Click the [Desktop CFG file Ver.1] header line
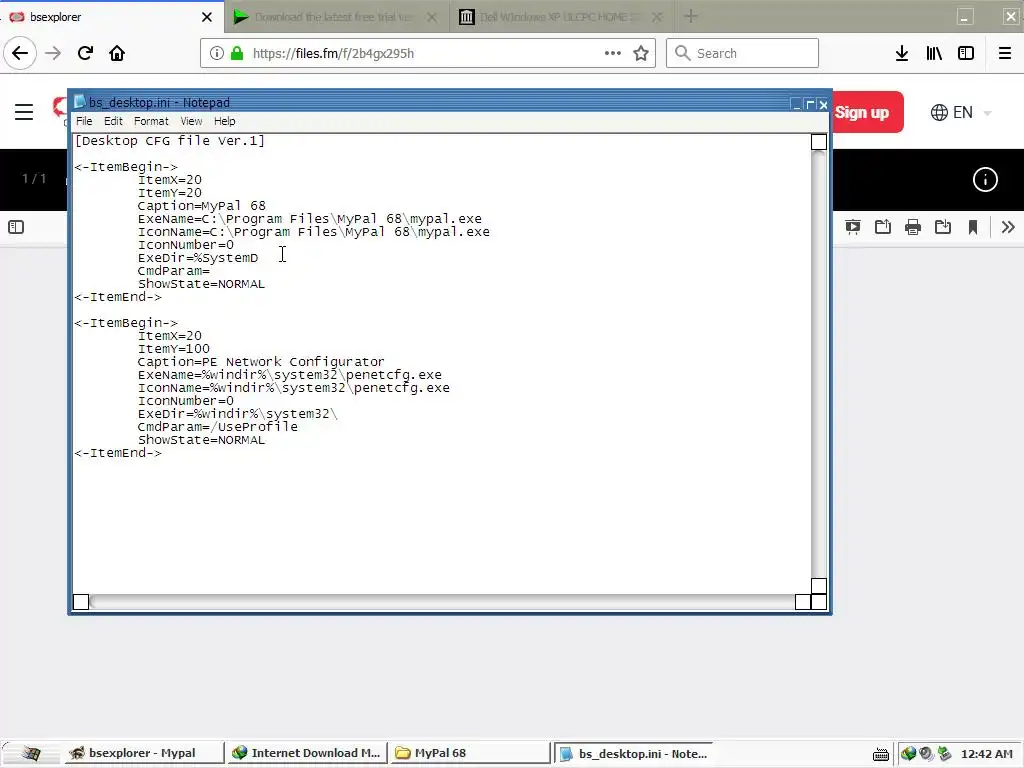Screen dimensions: 1024x768 tap(169, 141)
